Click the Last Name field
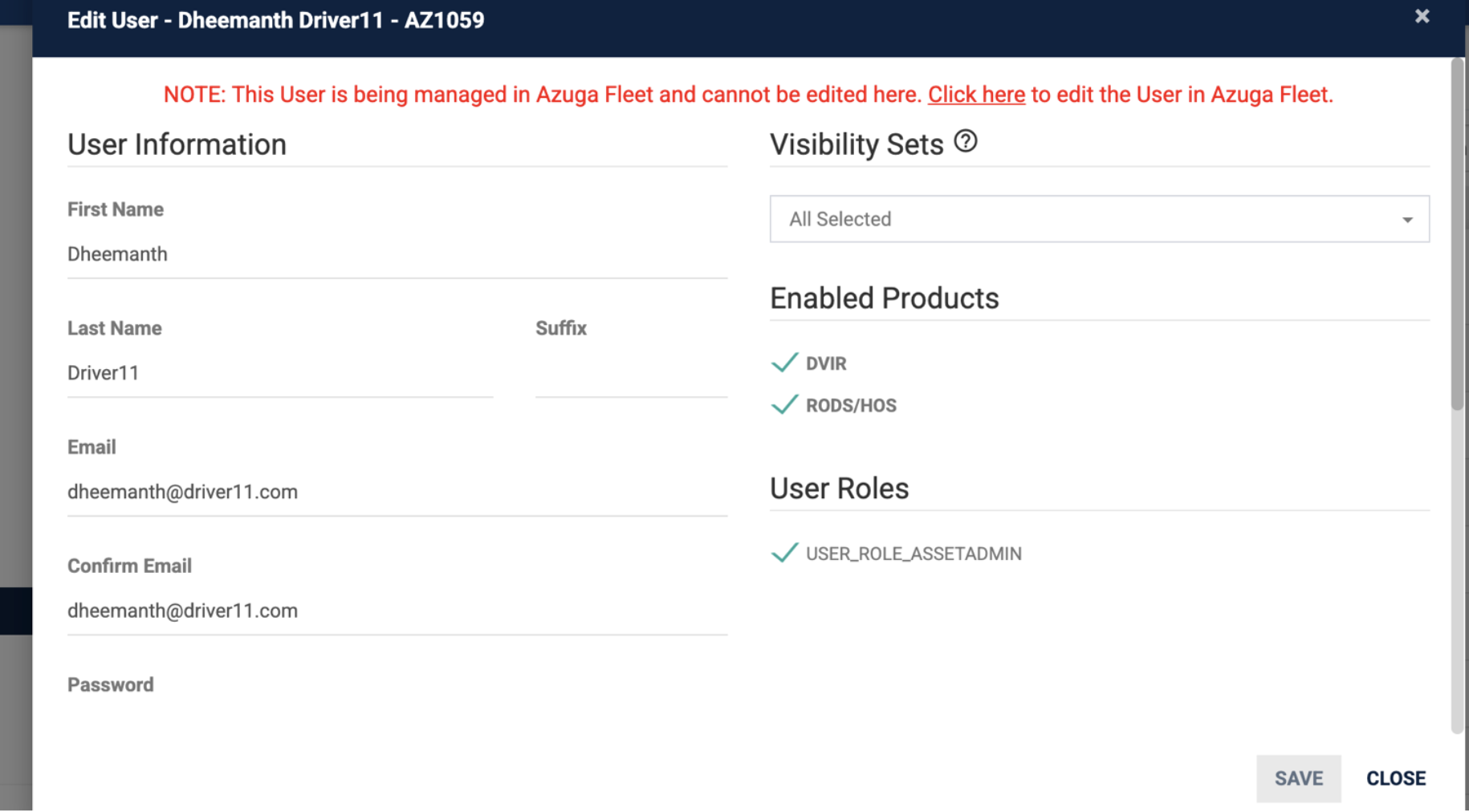This screenshot has height=812, width=1469. click(279, 373)
